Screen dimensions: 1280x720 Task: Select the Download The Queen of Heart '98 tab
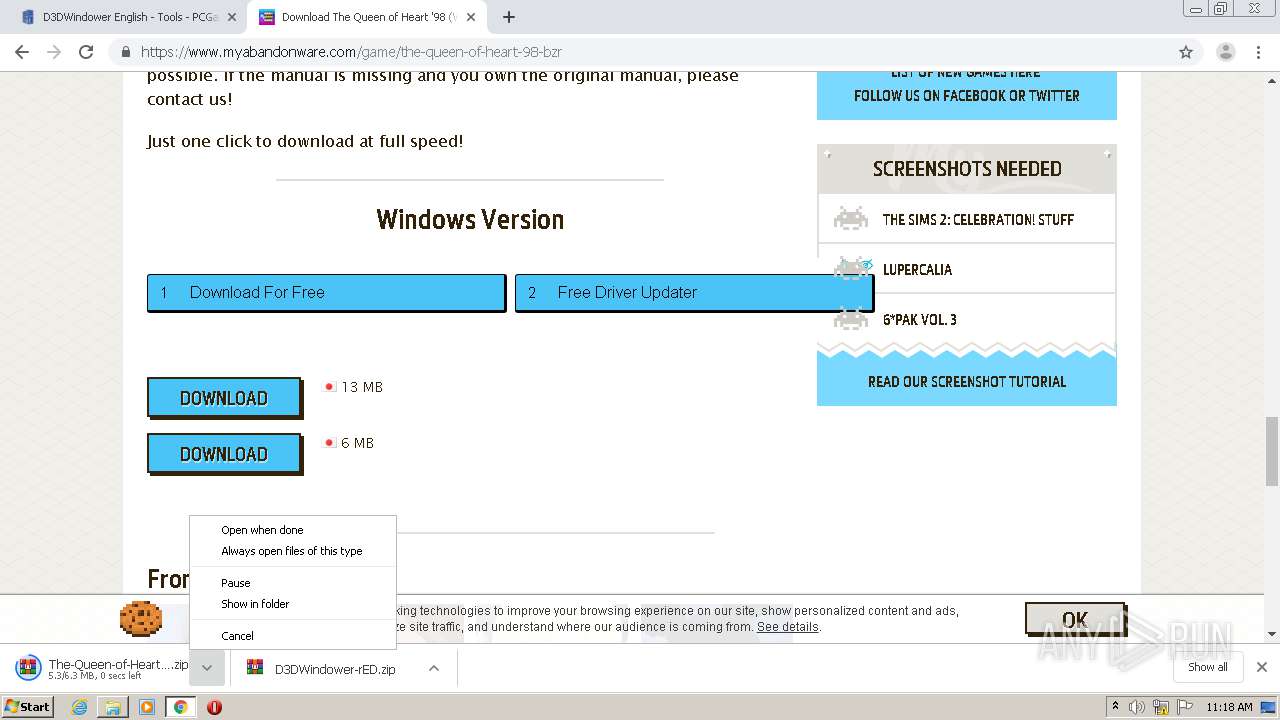[x=367, y=17]
